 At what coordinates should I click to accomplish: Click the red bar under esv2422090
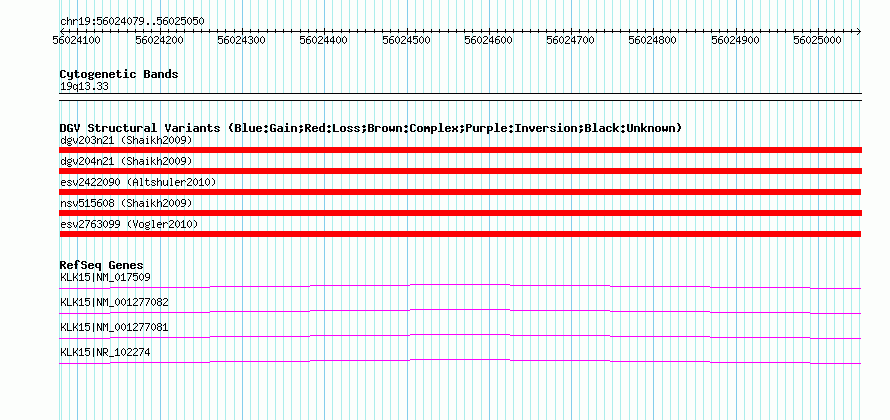point(460,192)
